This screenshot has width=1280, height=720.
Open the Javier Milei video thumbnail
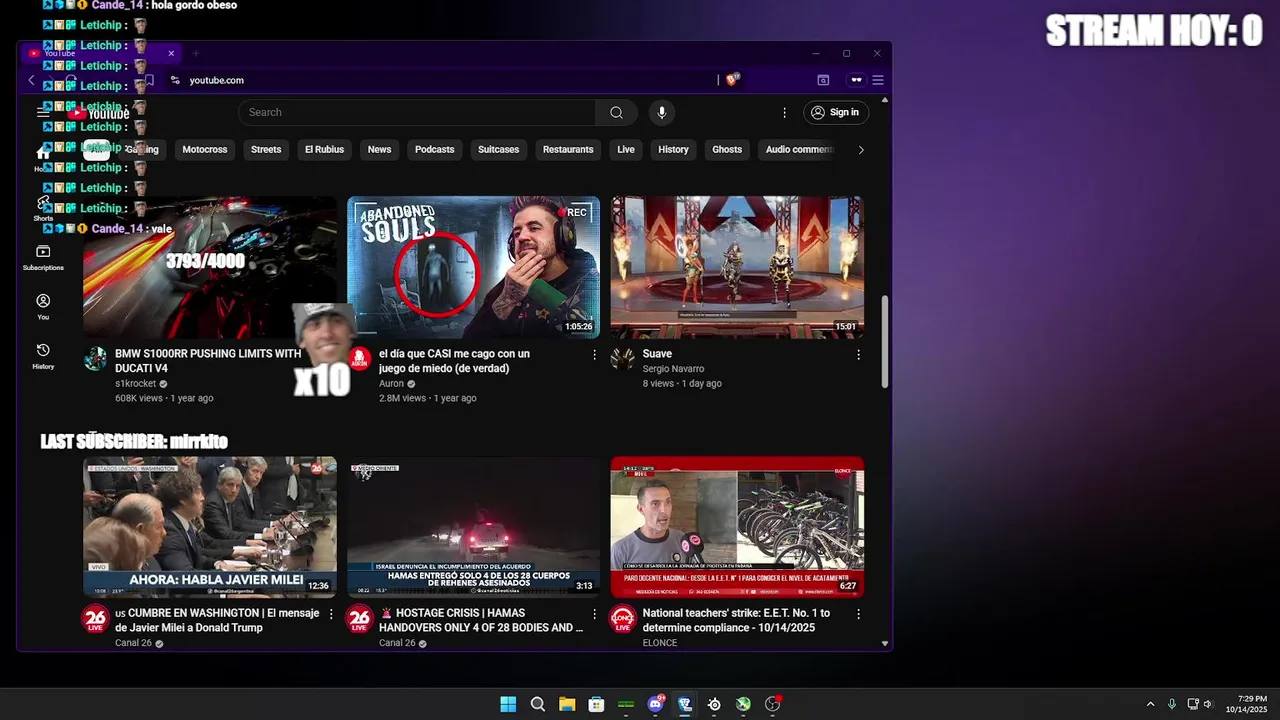(210, 527)
